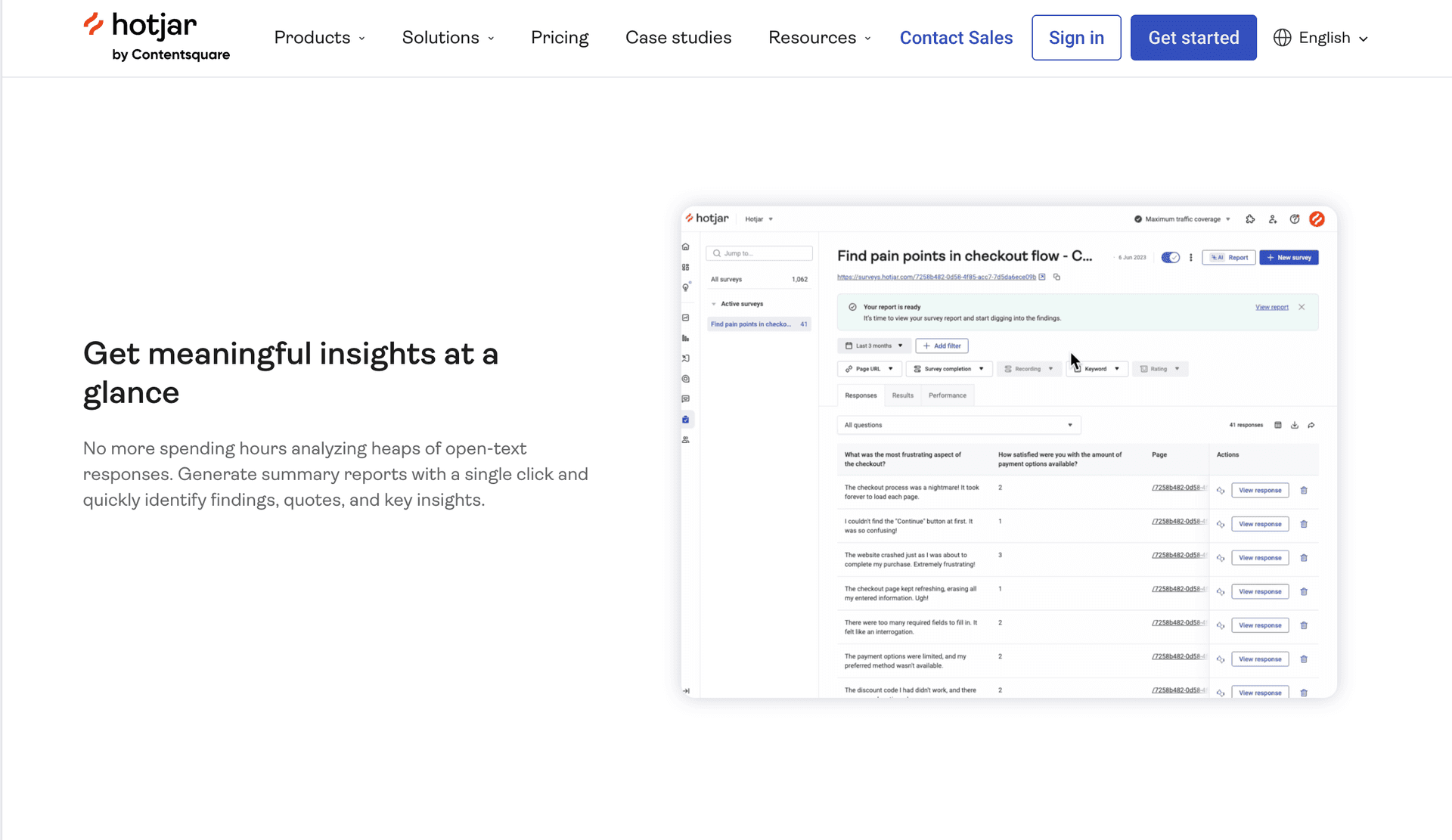The width and height of the screenshot is (1452, 840).
Task: Expand the Resources menu
Action: 820,38
